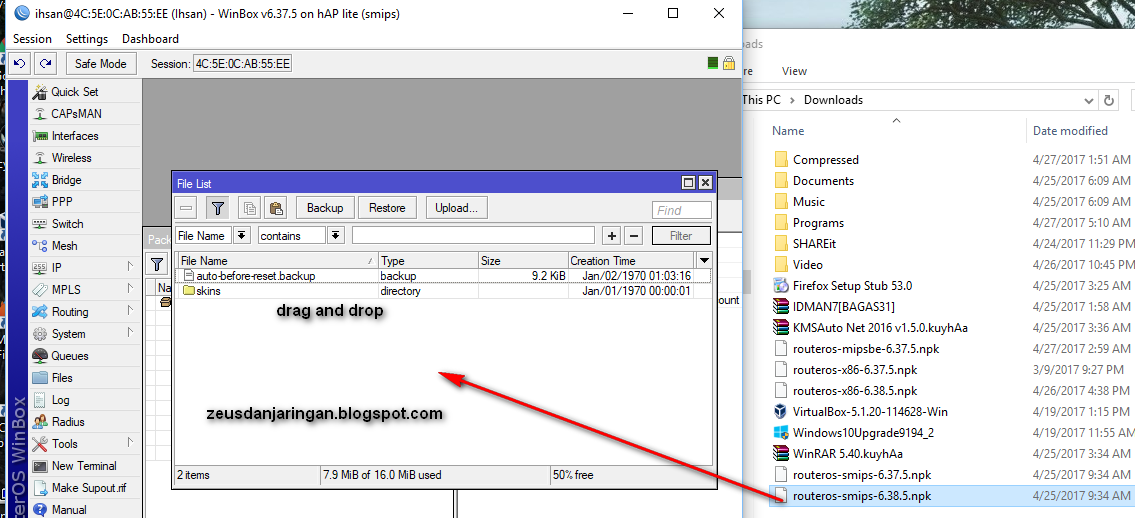1135x518 pixels.
Task: Open Quick Set in sidebar
Action: [75, 92]
